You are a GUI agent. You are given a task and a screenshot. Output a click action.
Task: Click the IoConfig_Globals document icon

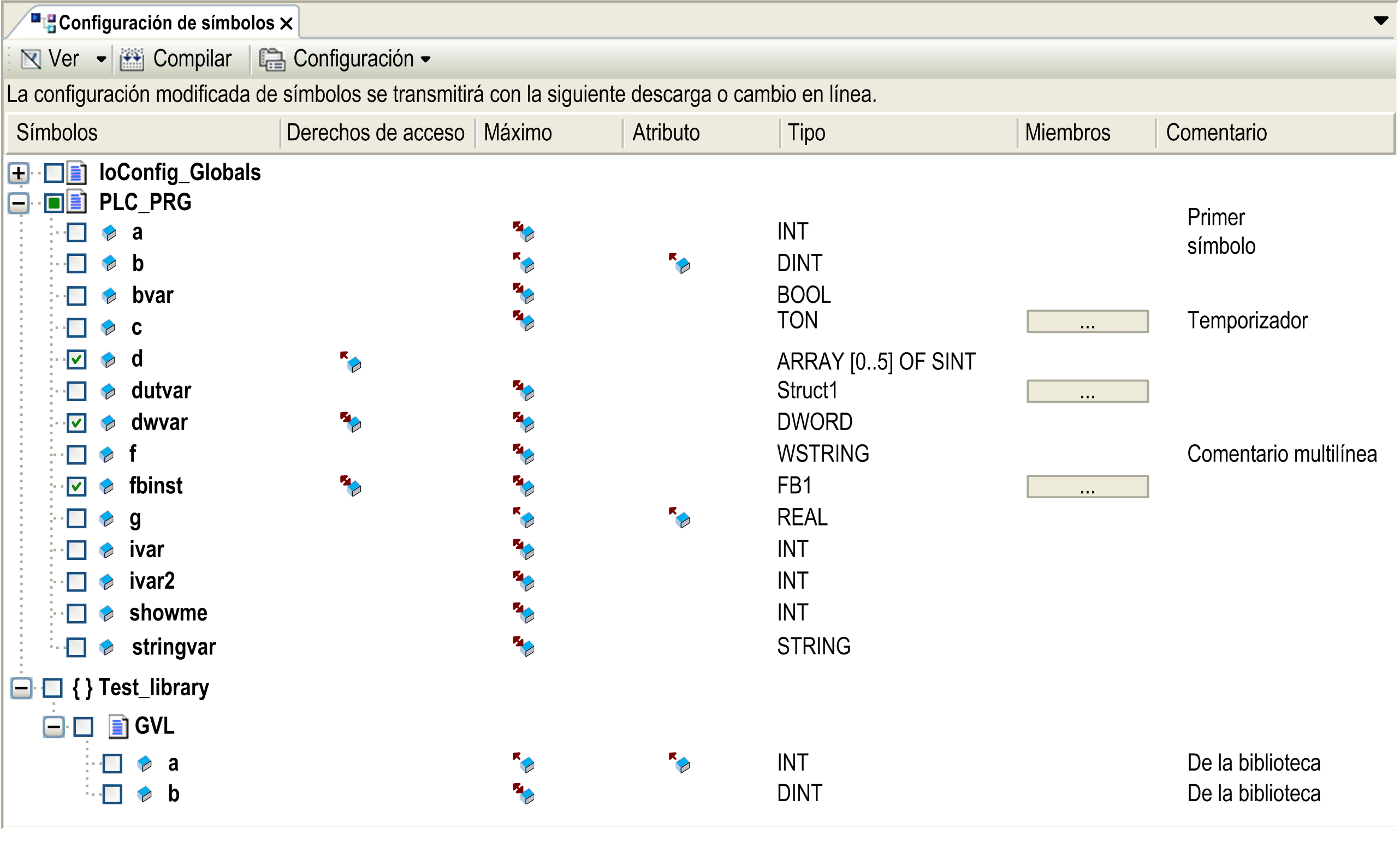pyautogui.click(x=76, y=172)
